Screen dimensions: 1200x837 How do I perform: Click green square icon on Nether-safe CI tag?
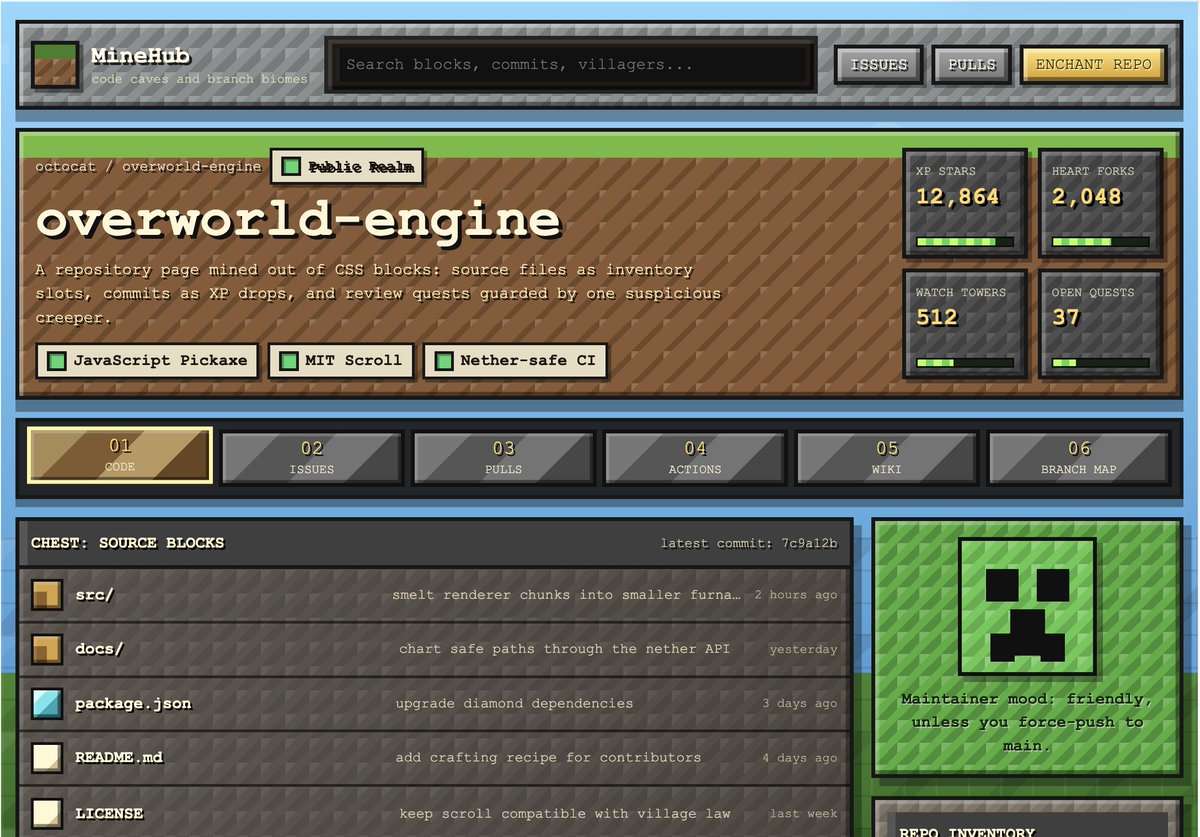coord(443,360)
